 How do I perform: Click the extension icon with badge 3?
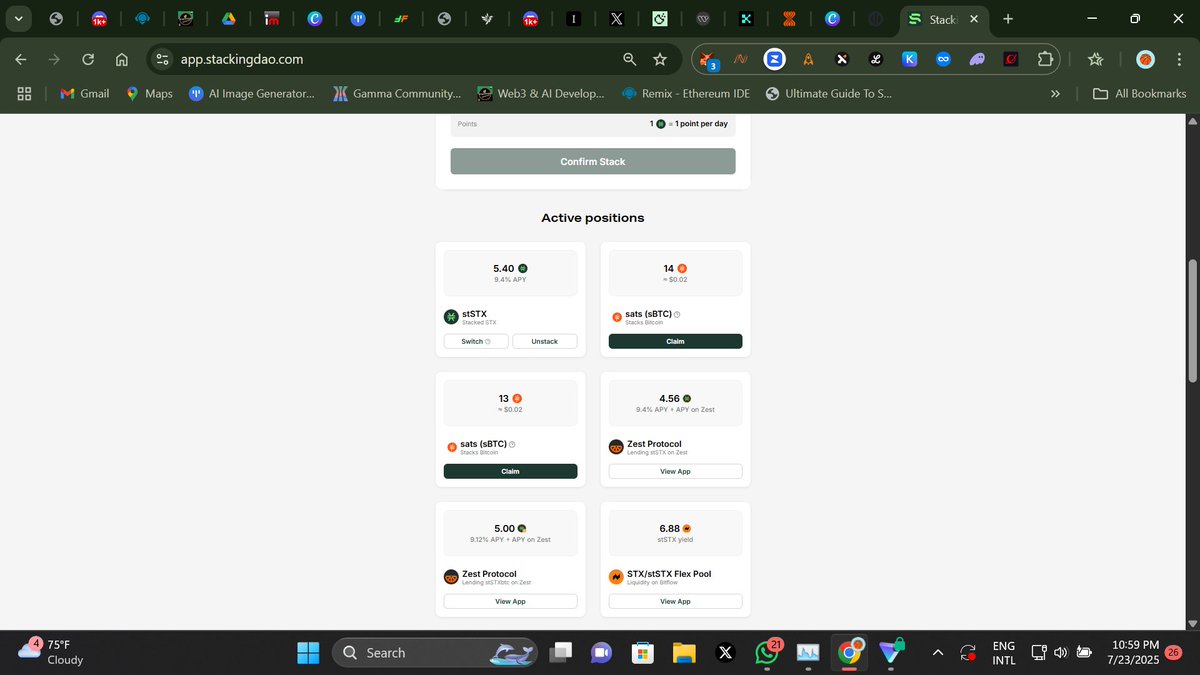707,60
